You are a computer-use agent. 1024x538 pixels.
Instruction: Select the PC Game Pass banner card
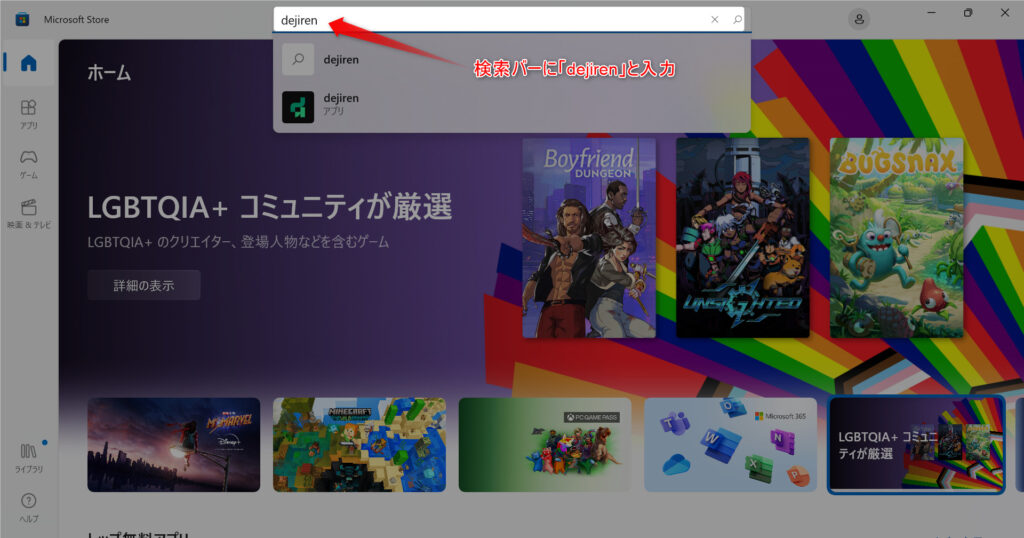tap(545, 445)
